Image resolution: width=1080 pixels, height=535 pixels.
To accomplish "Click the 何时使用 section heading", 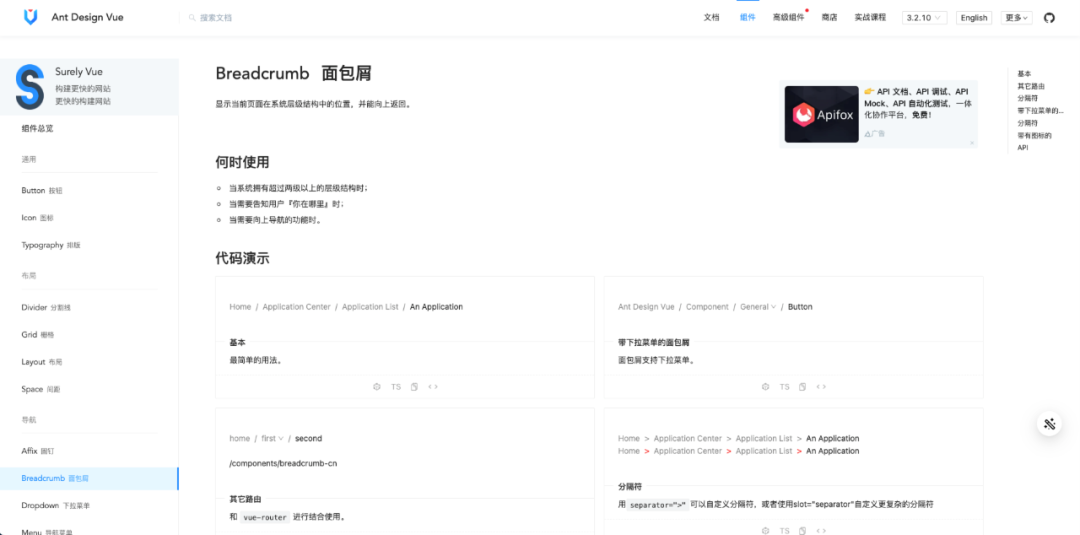I will pyautogui.click(x=242, y=162).
